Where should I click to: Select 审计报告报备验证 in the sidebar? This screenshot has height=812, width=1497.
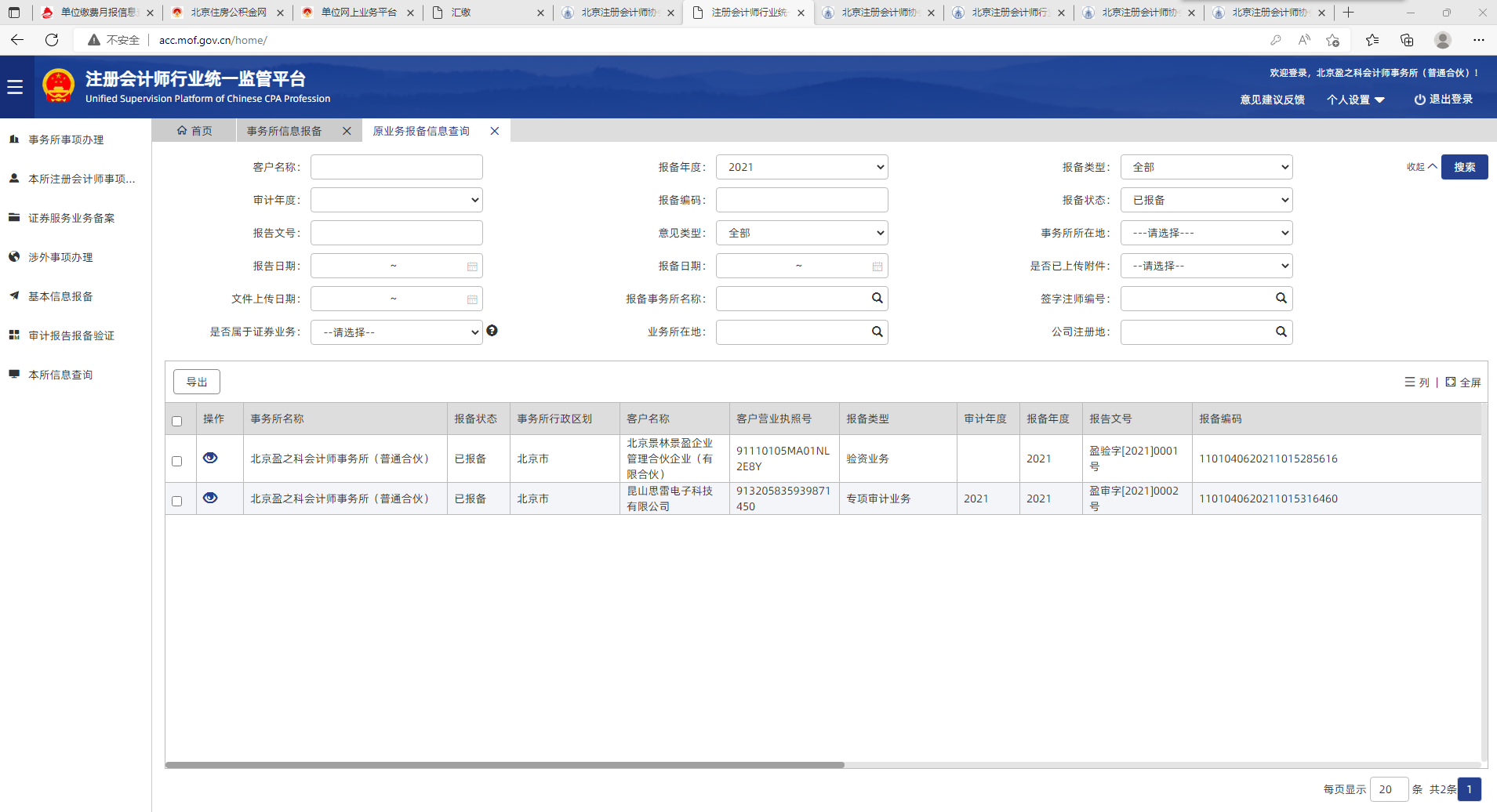pyautogui.click(x=71, y=335)
